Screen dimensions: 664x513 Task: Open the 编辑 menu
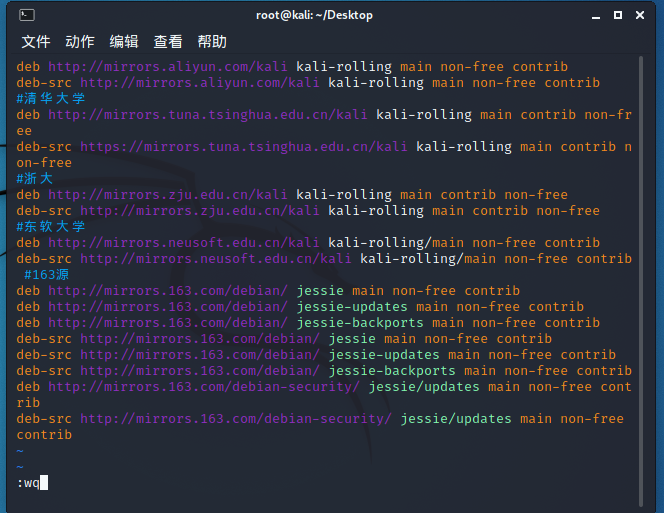(x=124, y=42)
